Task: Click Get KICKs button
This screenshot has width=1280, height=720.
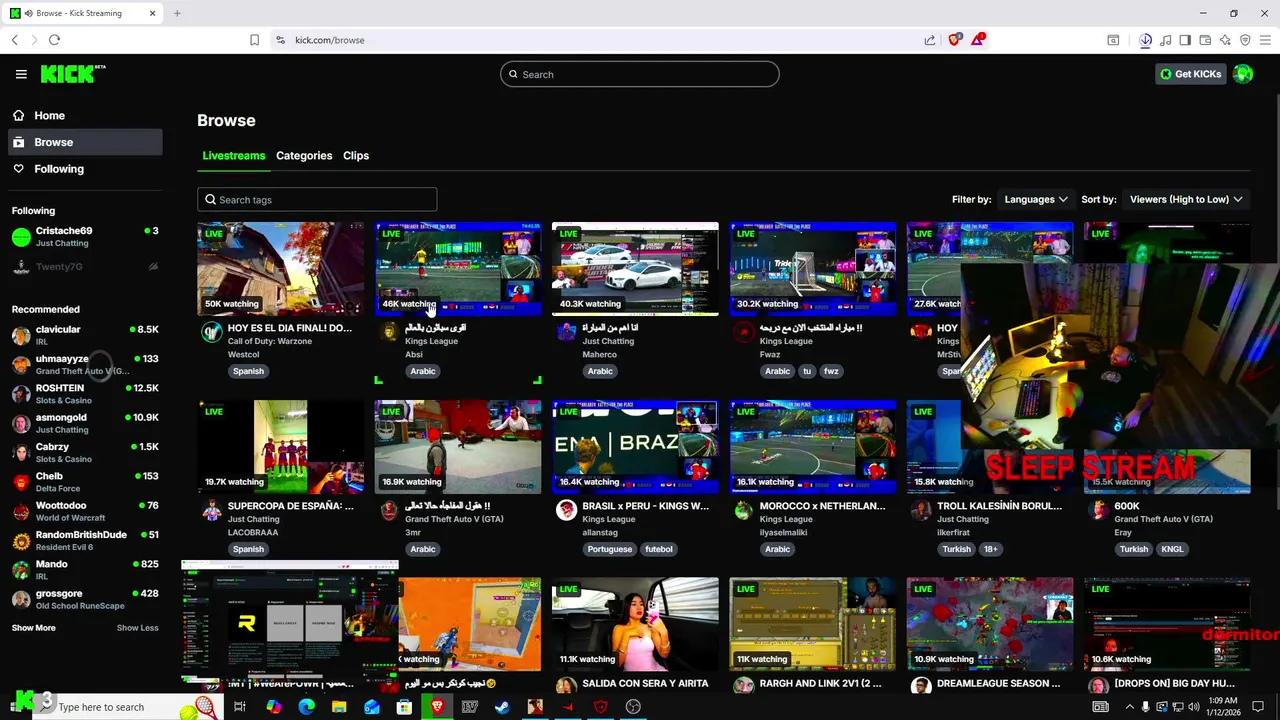Action: click(1190, 74)
